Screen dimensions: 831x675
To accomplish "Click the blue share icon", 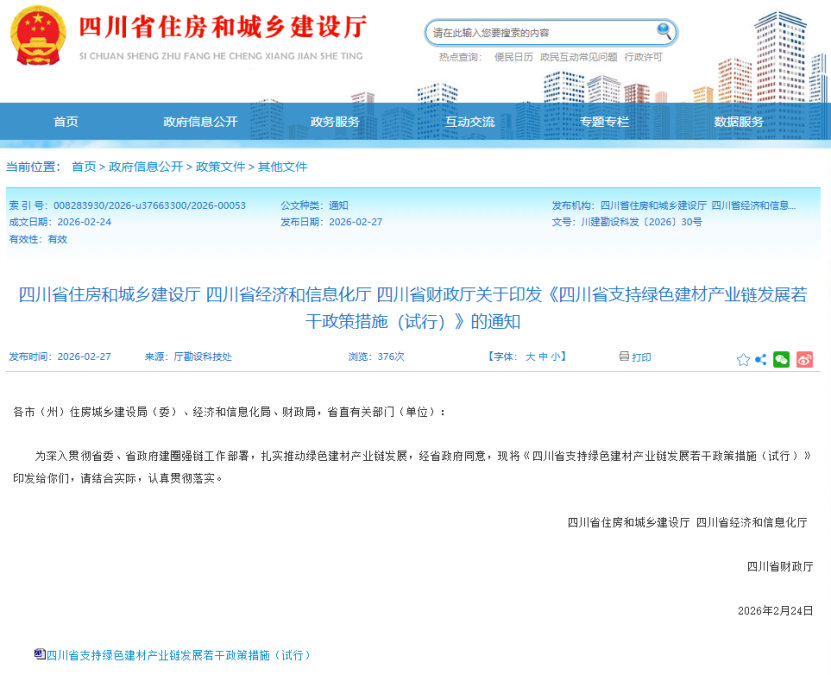I will pyautogui.click(x=761, y=359).
